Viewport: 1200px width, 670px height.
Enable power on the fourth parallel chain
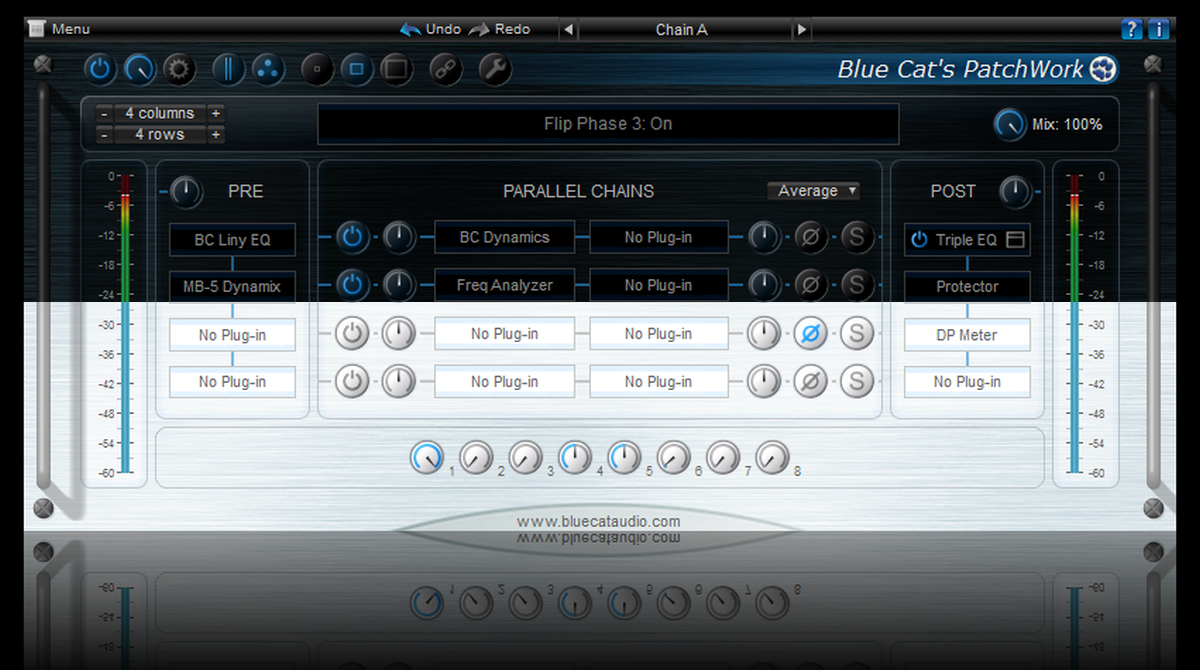point(351,381)
